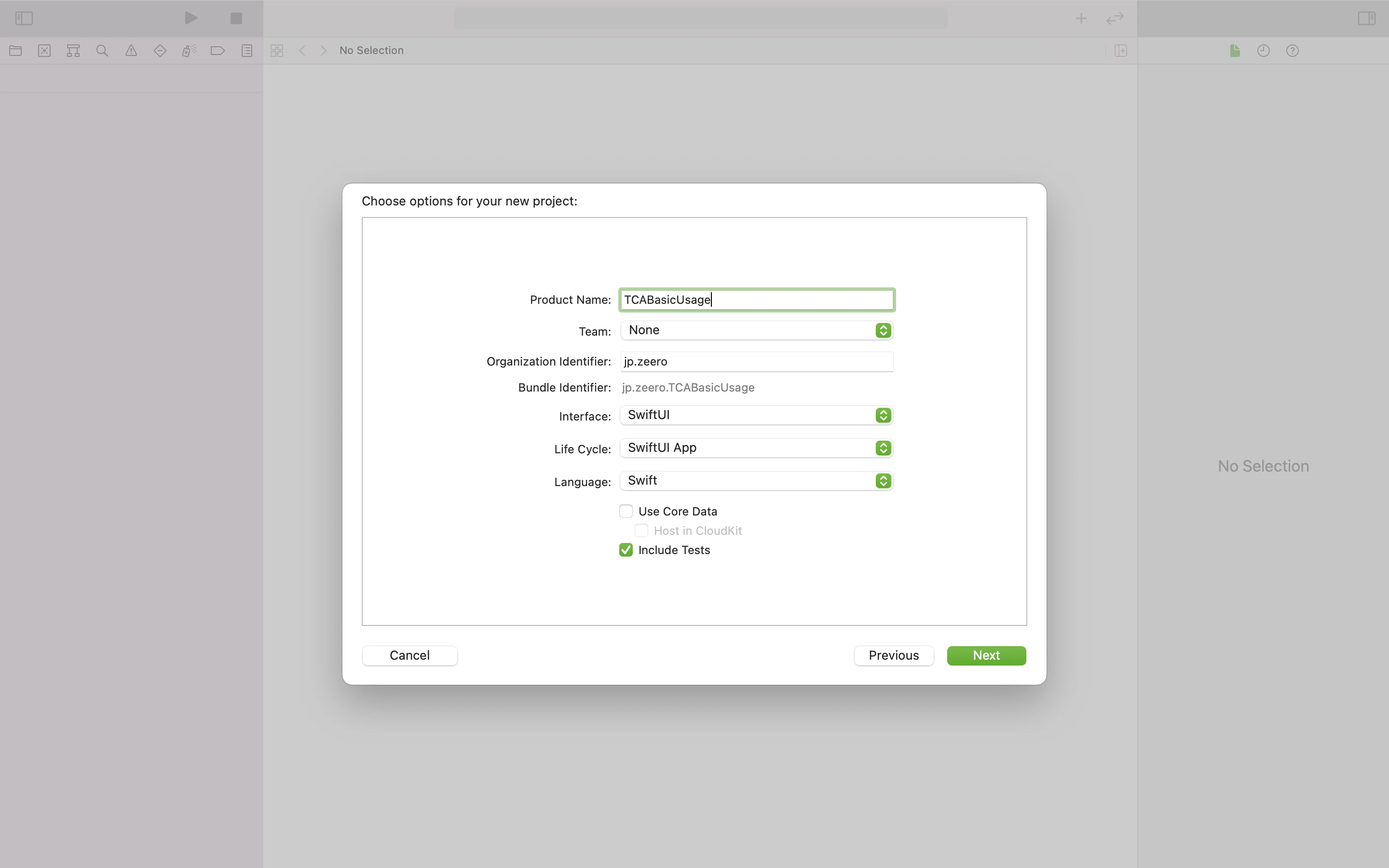1389x868 pixels.
Task: Open the Project navigator folder icon
Action: tap(15, 51)
